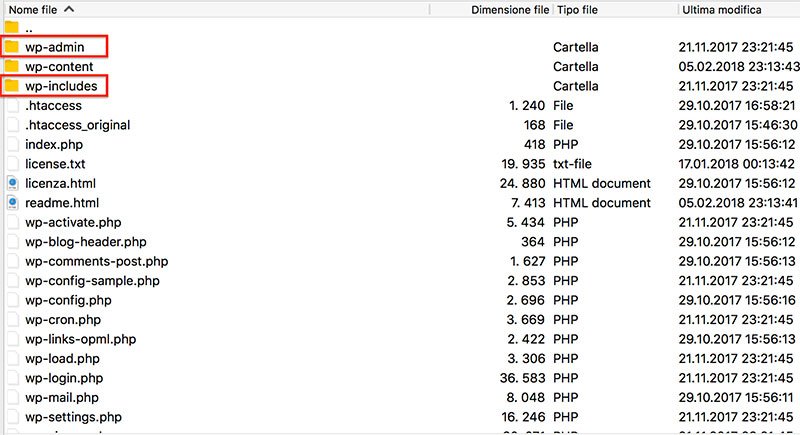
Task: Toggle sort arrow in Nome file header
Action: click(69, 9)
